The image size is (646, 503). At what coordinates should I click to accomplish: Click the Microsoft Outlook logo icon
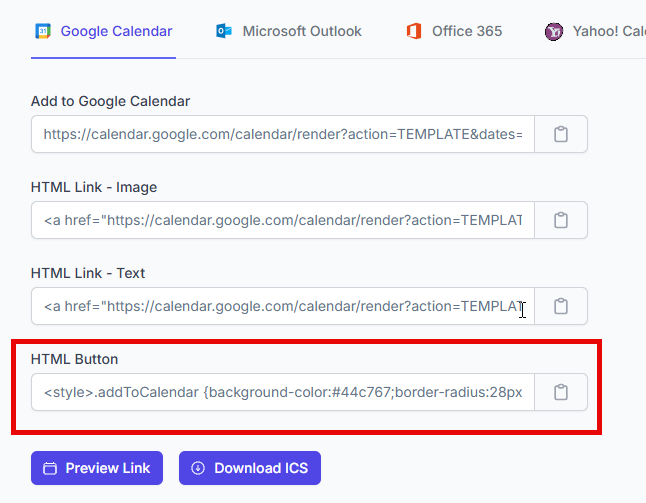224,31
